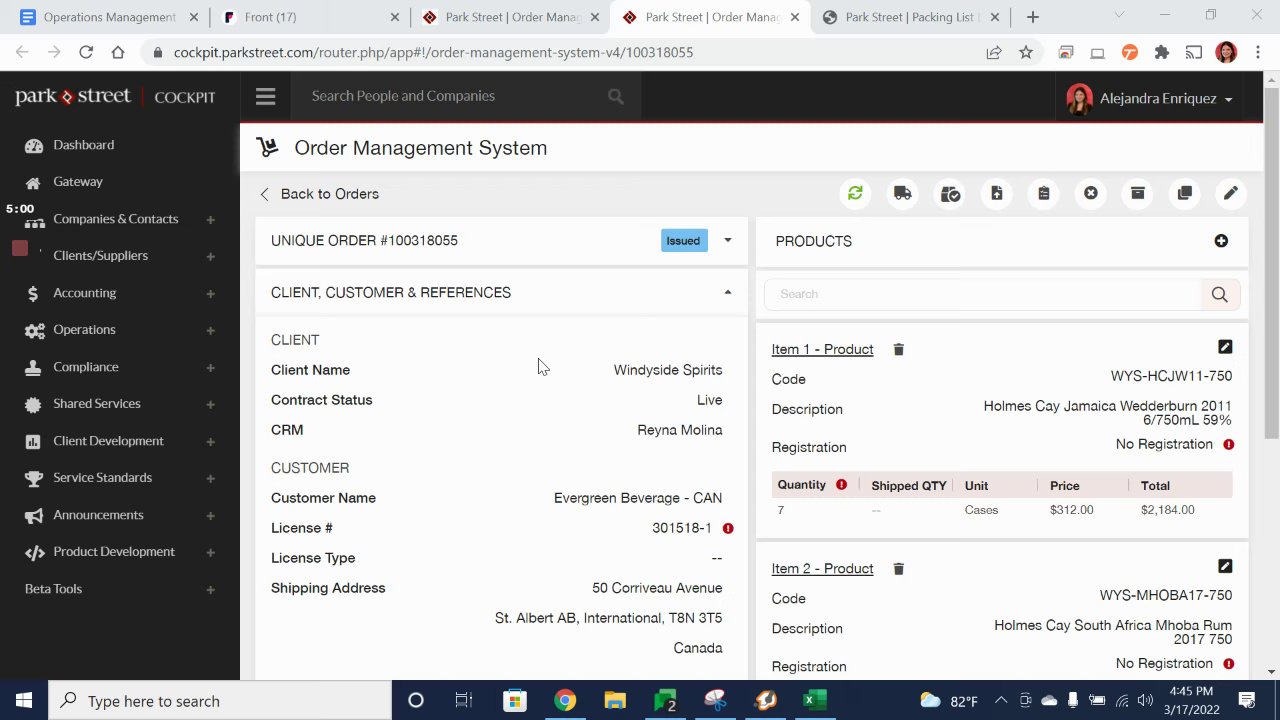This screenshot has height=720, width=1280.
Task: Open the taskbar notification center
Action: point(1247,701)
